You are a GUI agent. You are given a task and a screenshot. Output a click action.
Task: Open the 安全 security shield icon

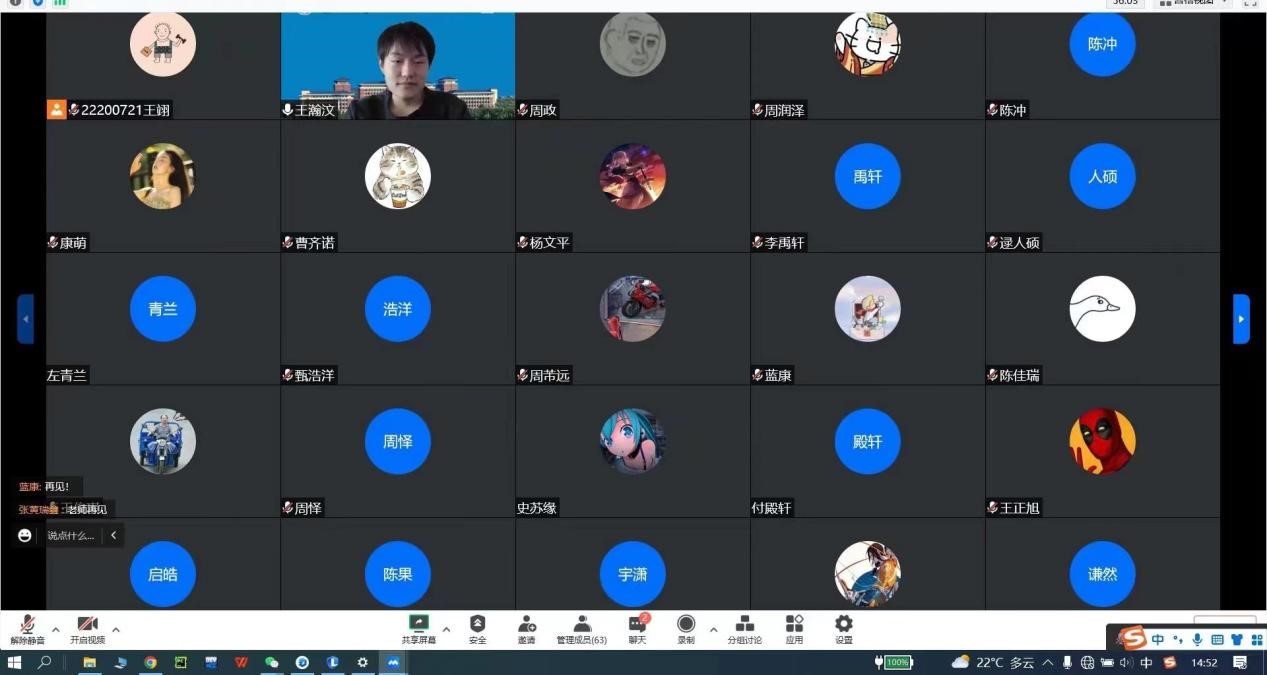coord(477,628)
